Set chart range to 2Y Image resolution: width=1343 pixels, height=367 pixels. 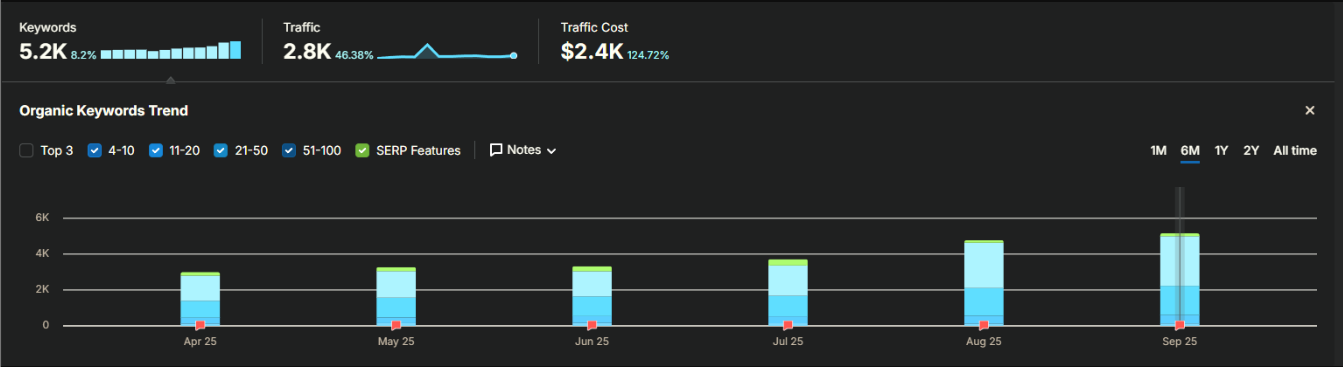[x=1251, y=151]
